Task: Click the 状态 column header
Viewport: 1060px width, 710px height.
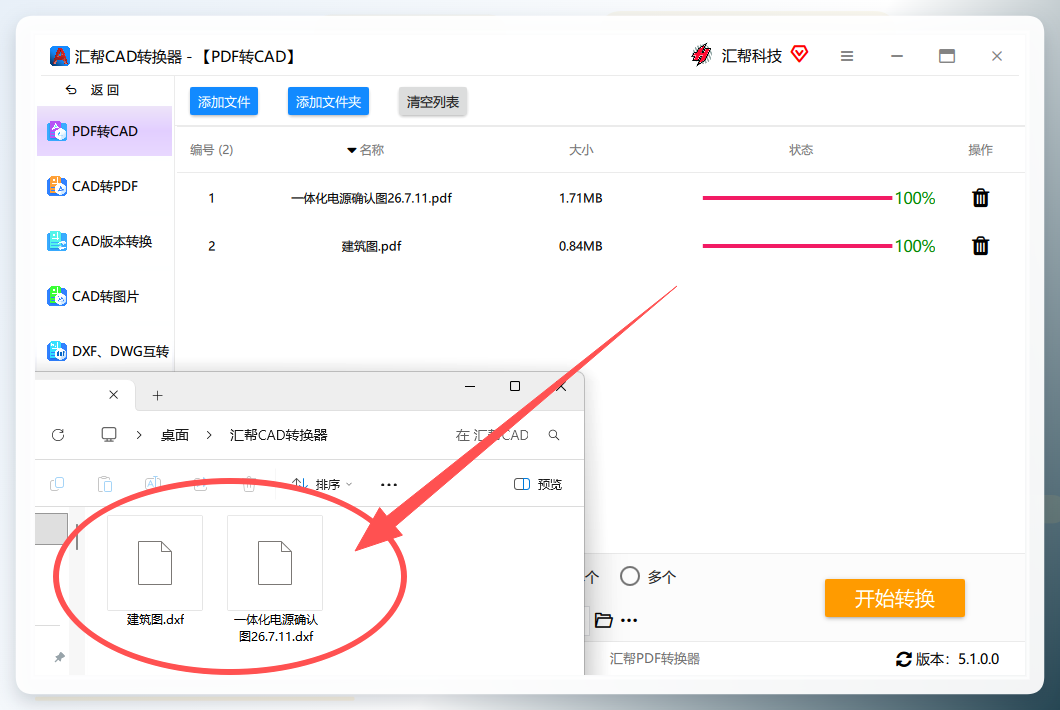Action: coord(801,150)
